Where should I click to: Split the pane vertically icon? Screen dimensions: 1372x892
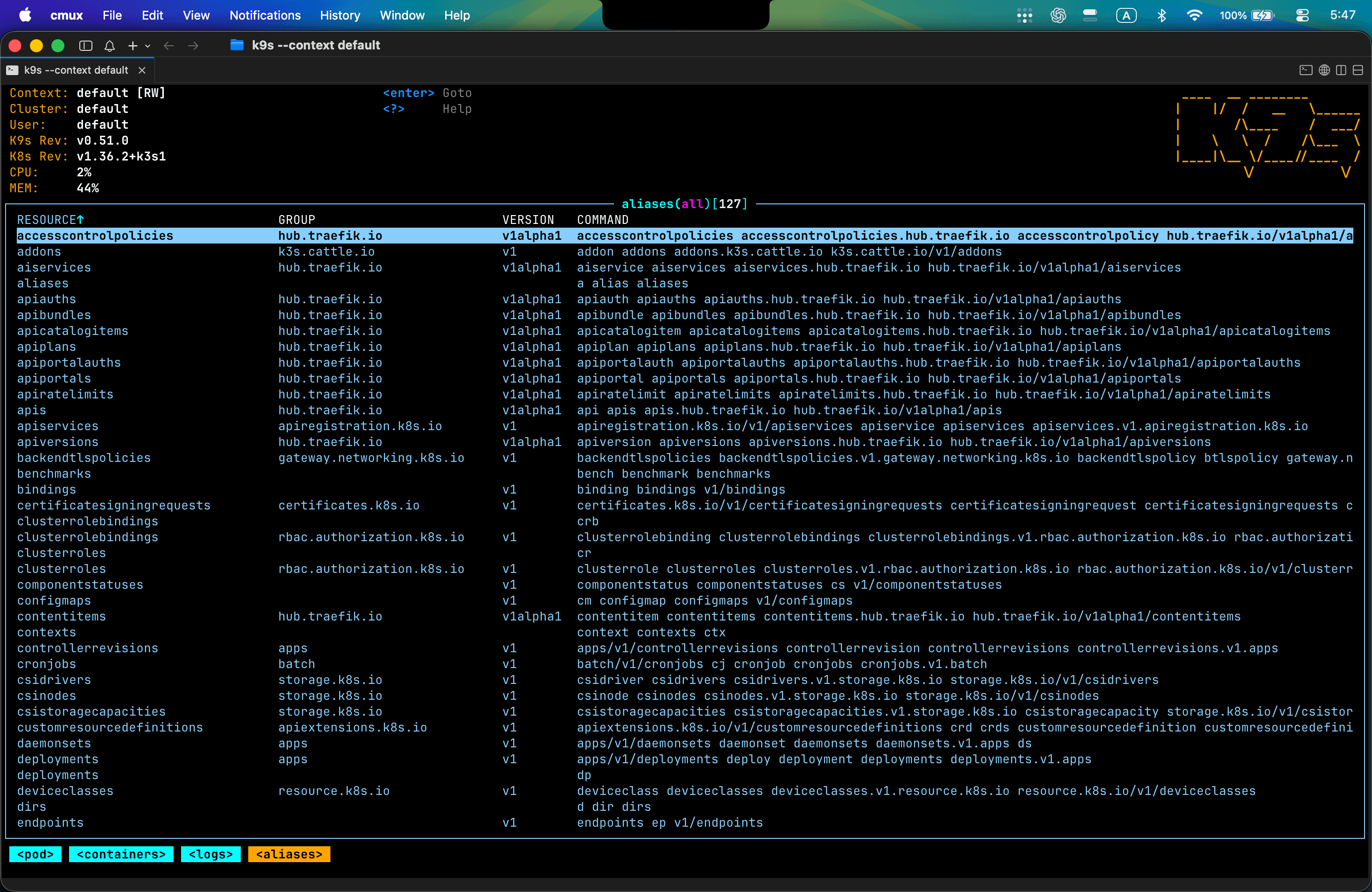click(1342, 70)
